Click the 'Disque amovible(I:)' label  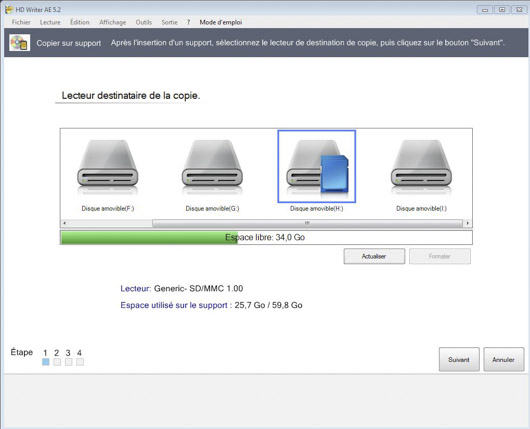tap(421, 209)
